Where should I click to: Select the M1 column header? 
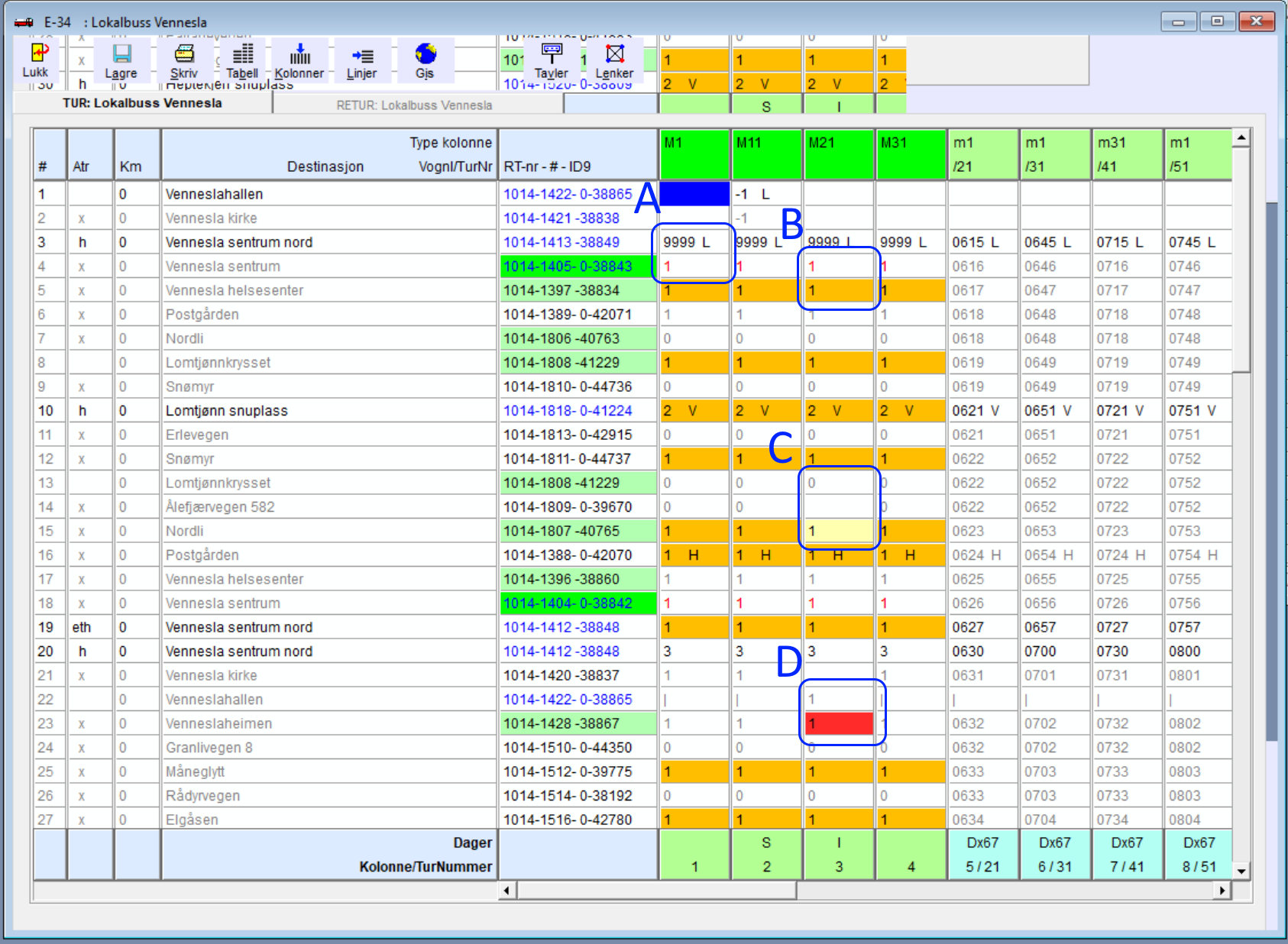(694, 154)
